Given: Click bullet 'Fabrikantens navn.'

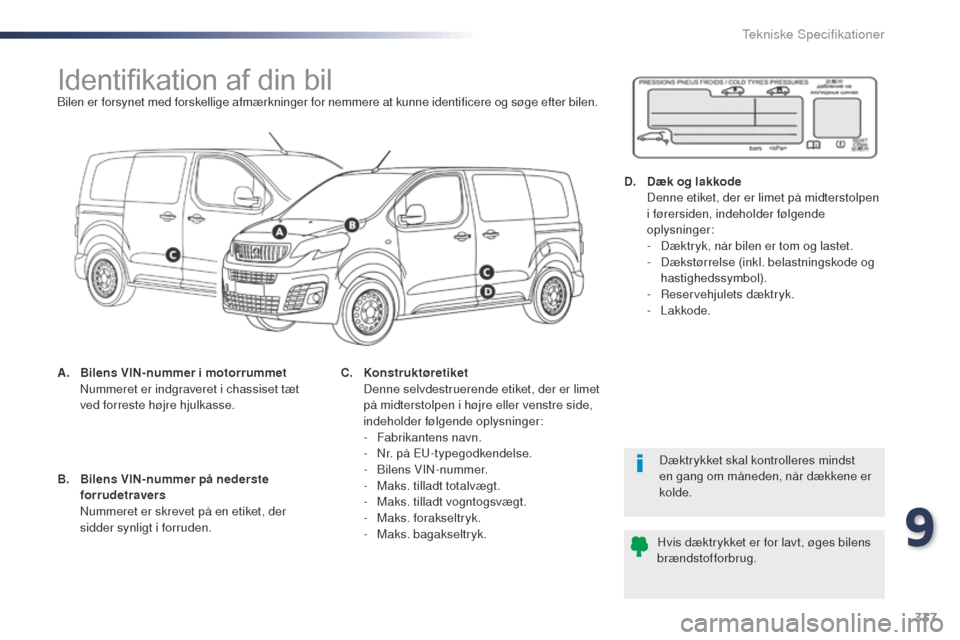Looking at the screenshot, I should coord(429,437).
